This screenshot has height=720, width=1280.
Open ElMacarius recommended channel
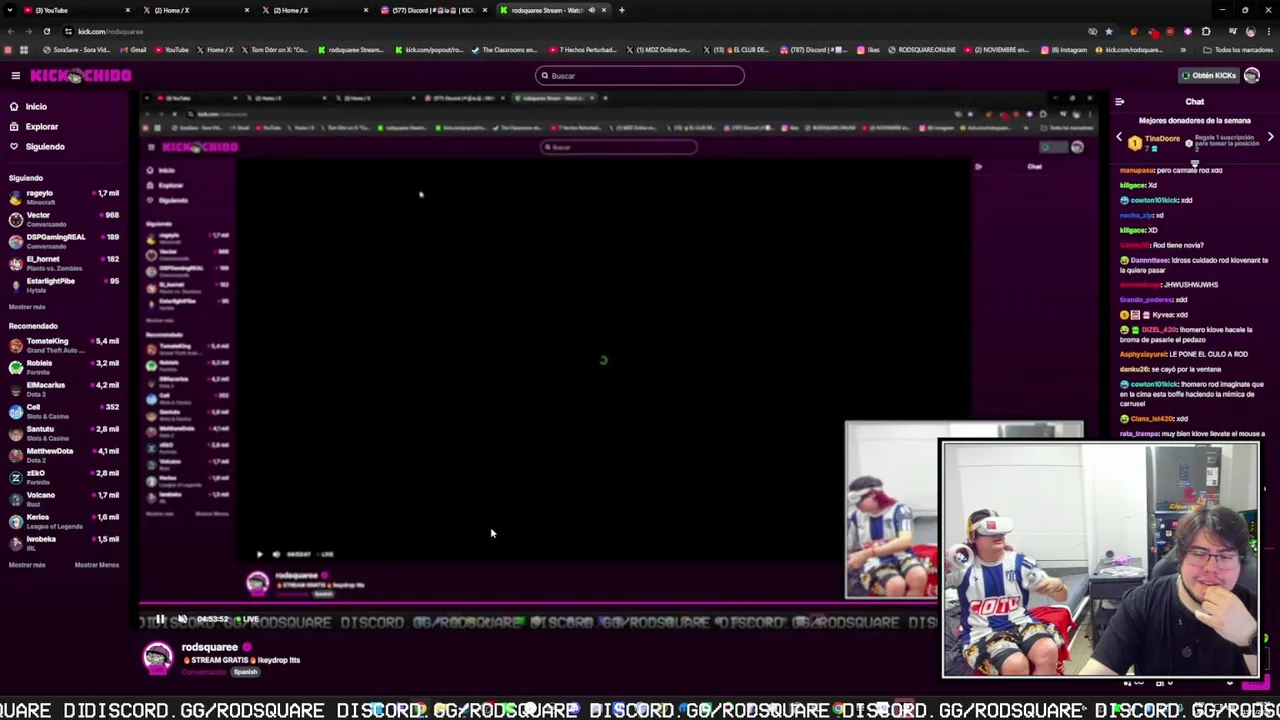point(64,389)
